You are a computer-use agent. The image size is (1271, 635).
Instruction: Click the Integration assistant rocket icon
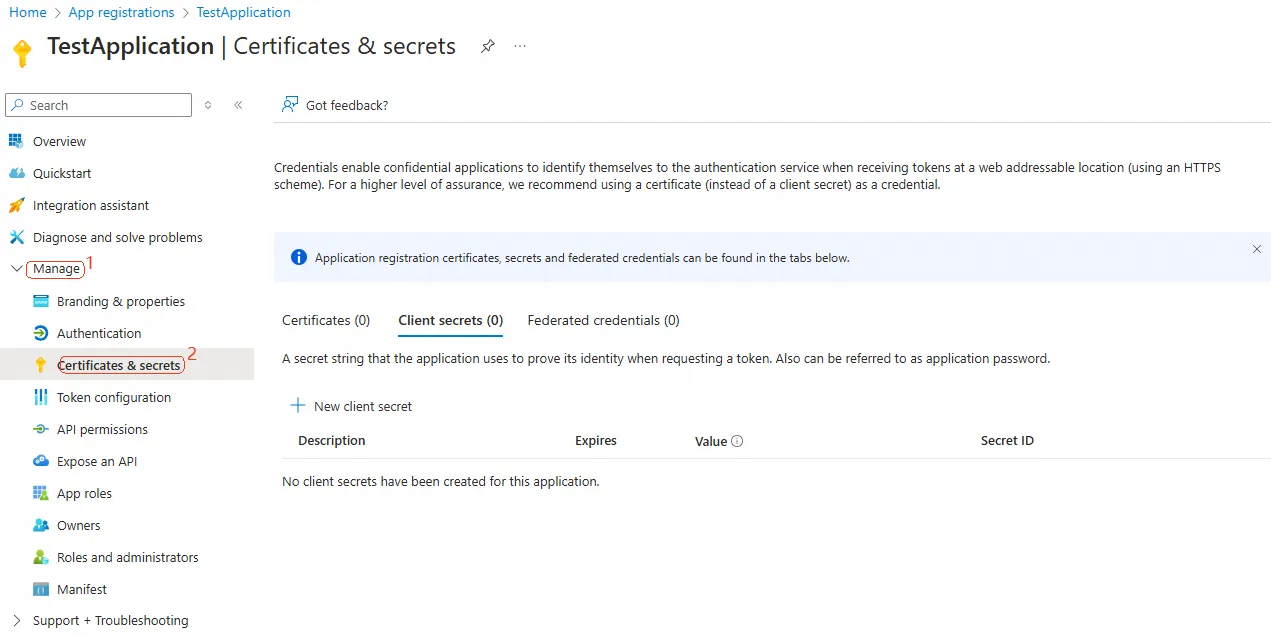tap(16, 205)
